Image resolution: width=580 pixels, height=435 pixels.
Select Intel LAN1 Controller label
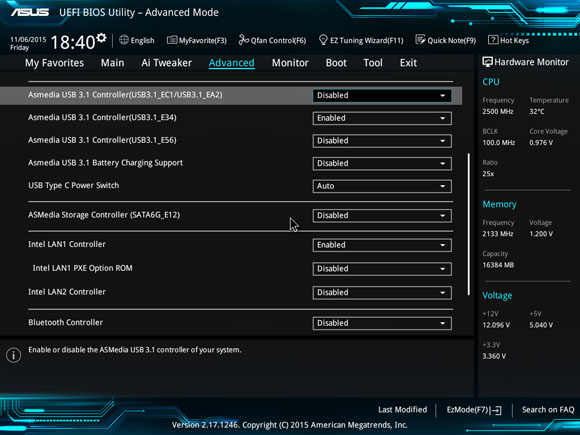click(x=67, y=244)
